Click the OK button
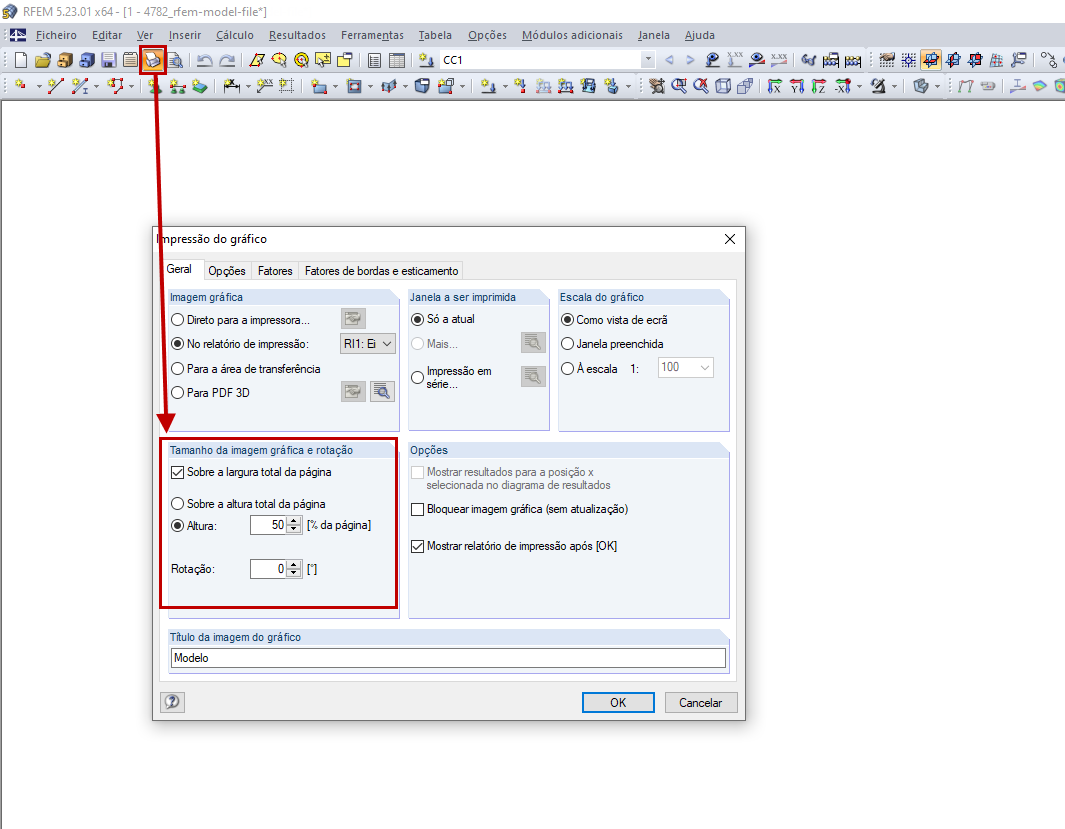The image size is (1065, 829). click(618, 702)
